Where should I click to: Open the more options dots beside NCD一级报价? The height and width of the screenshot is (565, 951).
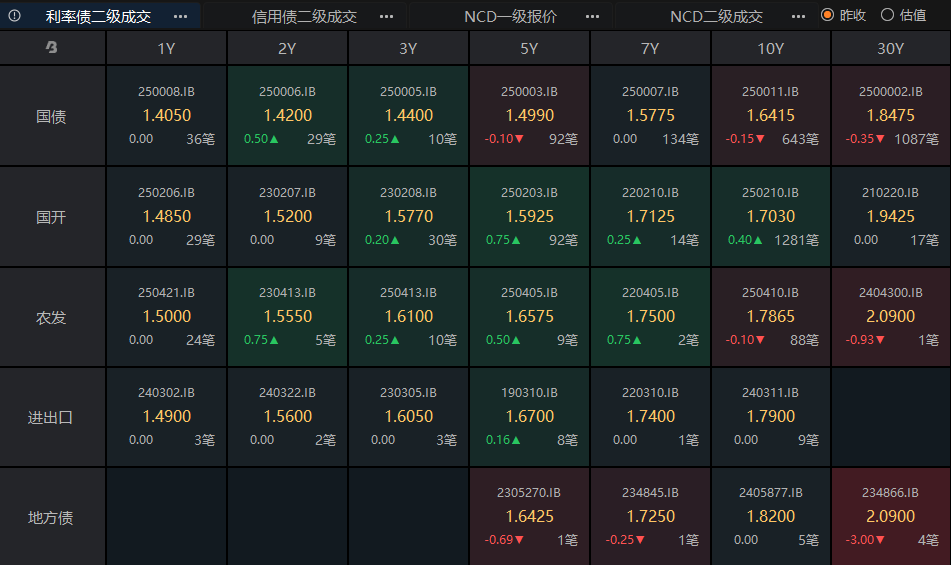[x=593, y=16]
